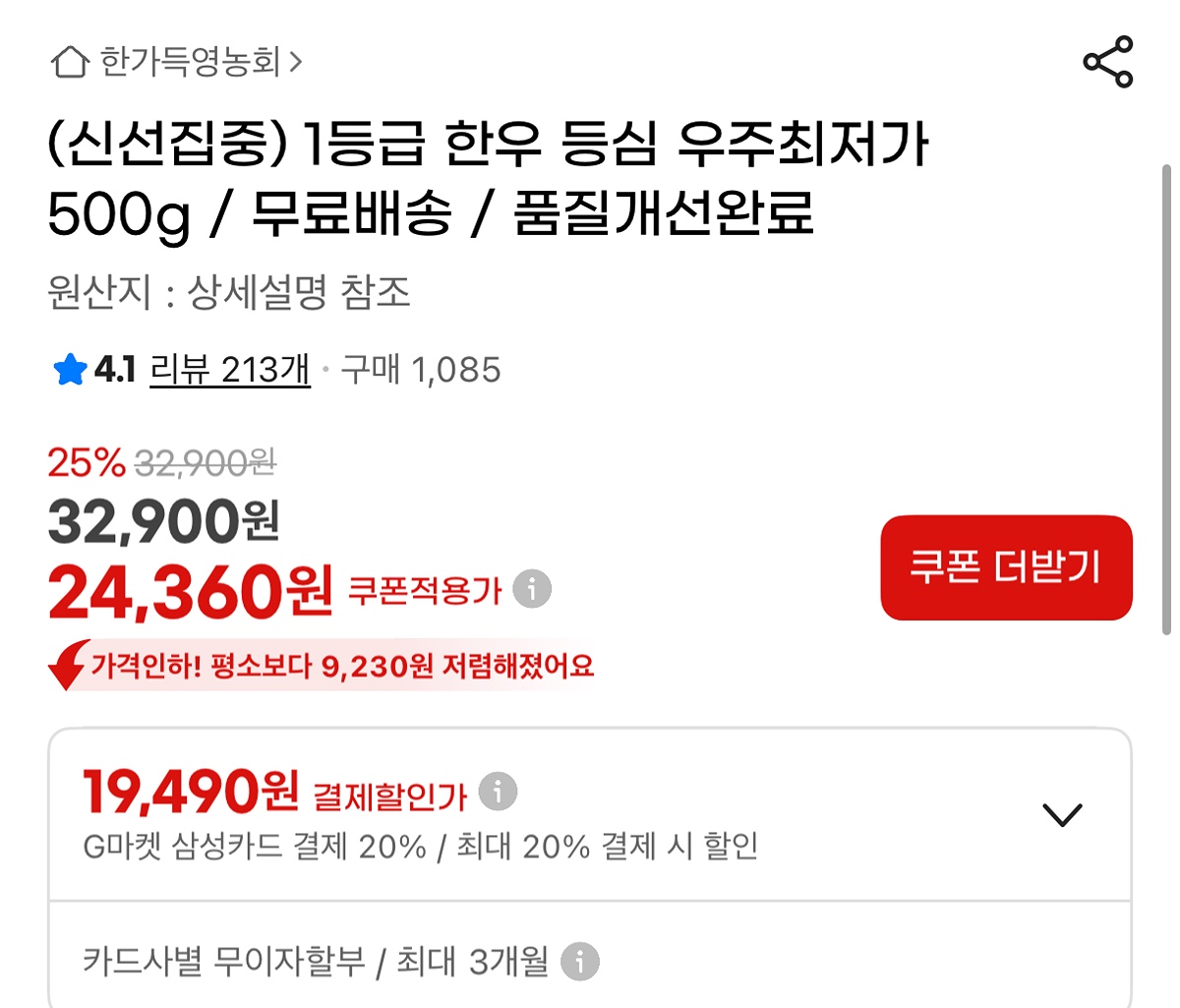
Task: Select the 카드사별 무이자할부 row
Action: point(315,961)
